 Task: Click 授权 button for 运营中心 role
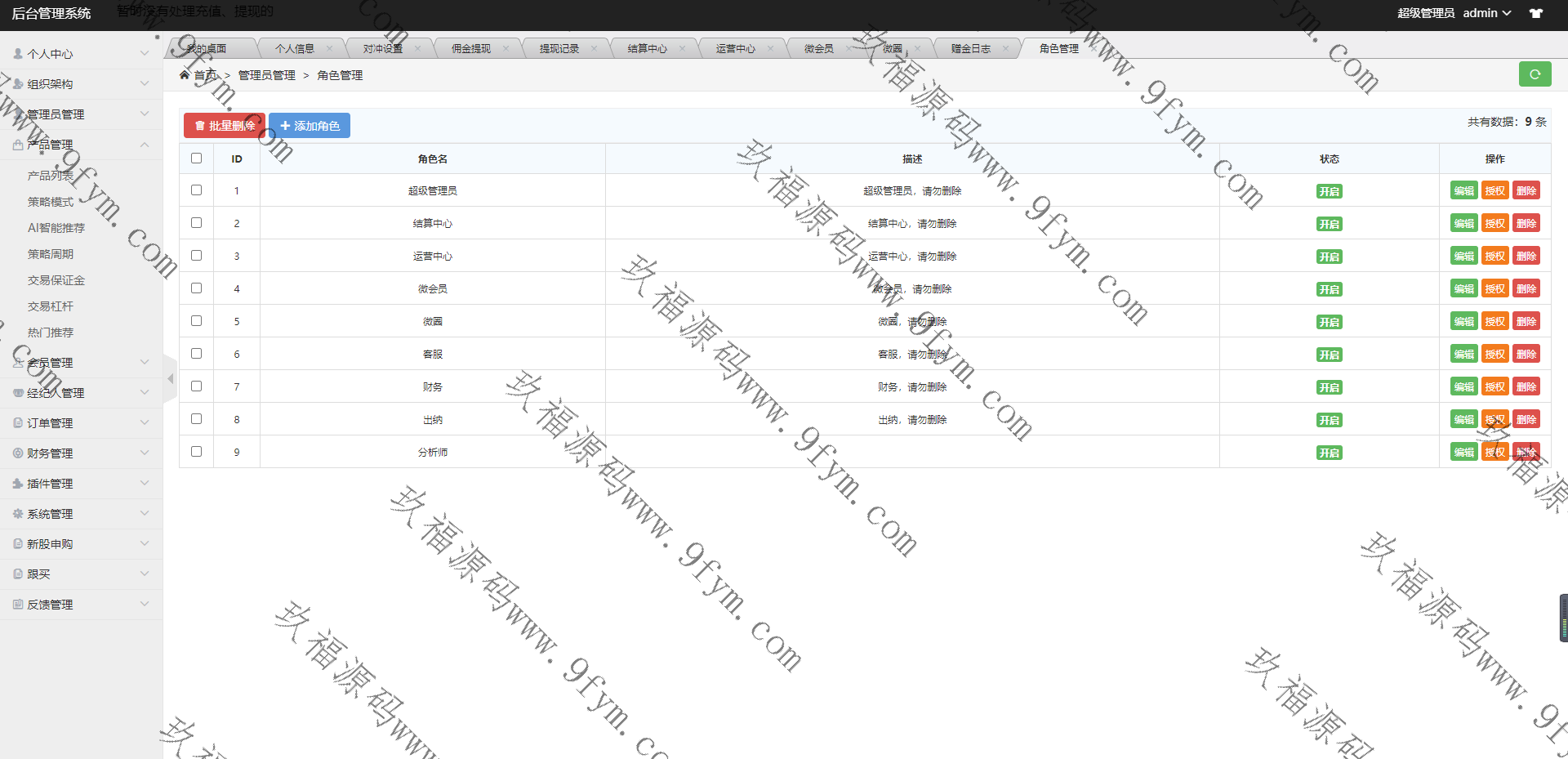coord(1494,257)
